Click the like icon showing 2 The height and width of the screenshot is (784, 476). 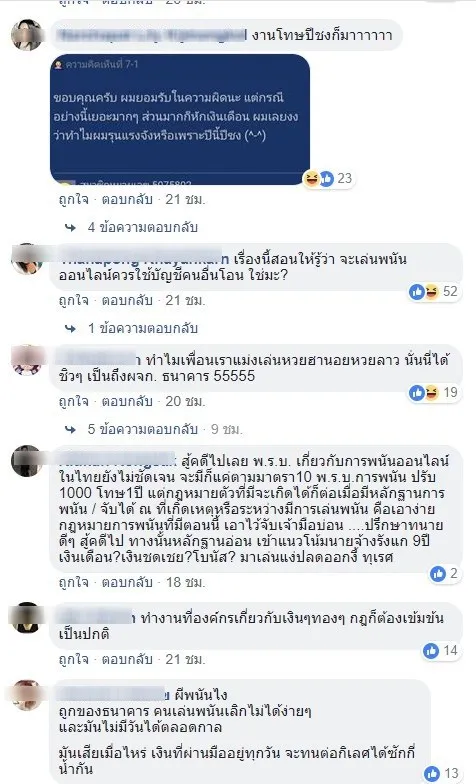tap(438, 574)
